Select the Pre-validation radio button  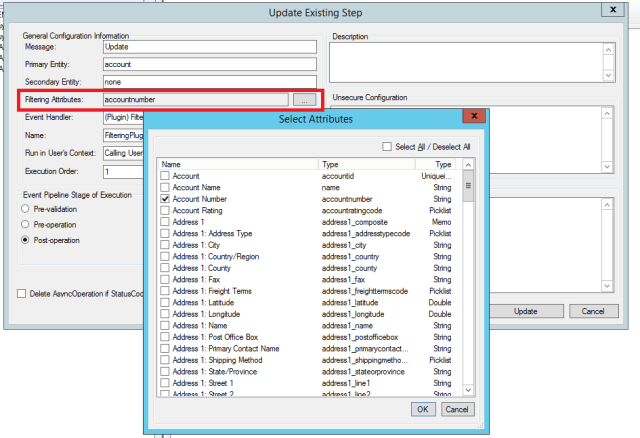tap(25, 209)
